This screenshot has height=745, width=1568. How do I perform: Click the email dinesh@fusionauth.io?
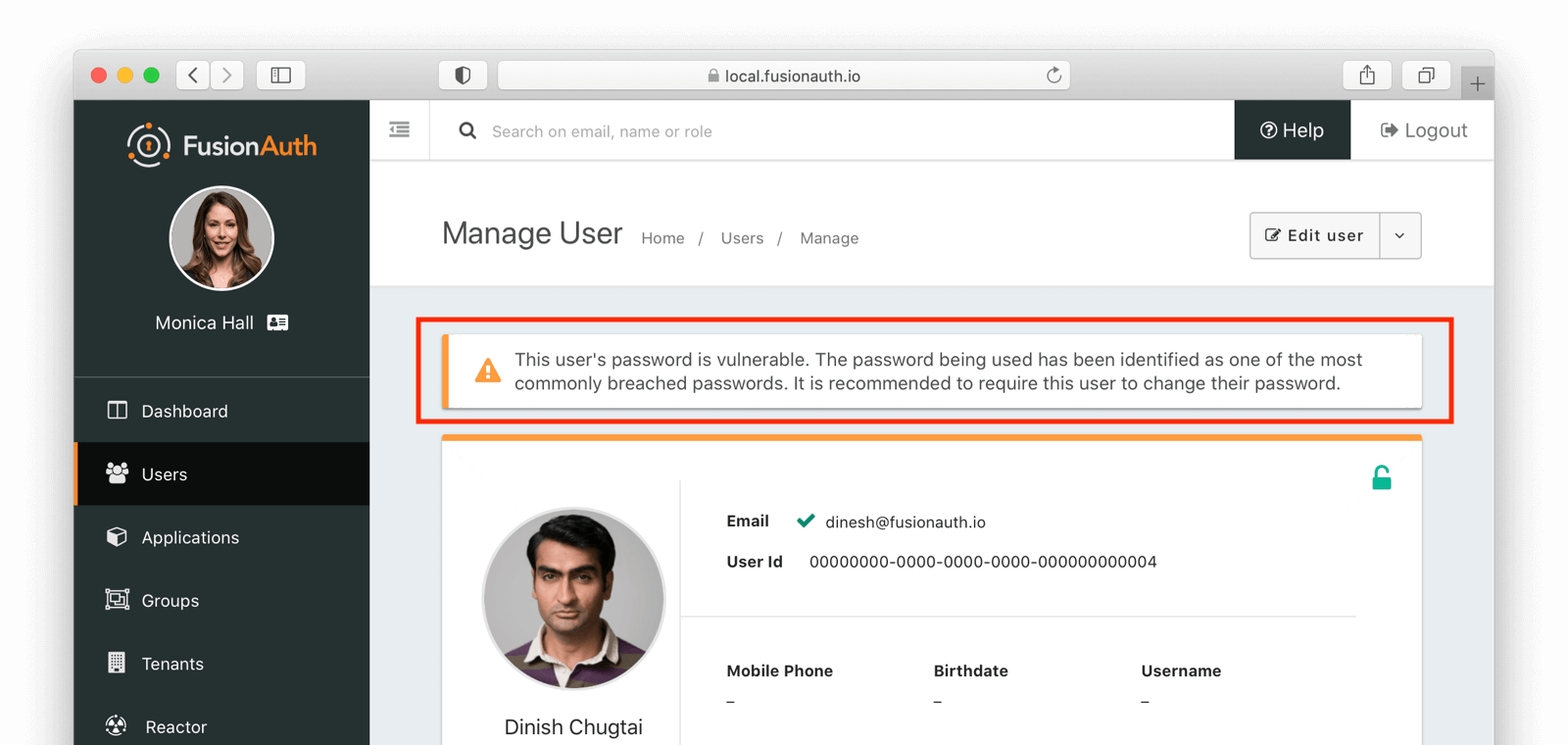906,522
